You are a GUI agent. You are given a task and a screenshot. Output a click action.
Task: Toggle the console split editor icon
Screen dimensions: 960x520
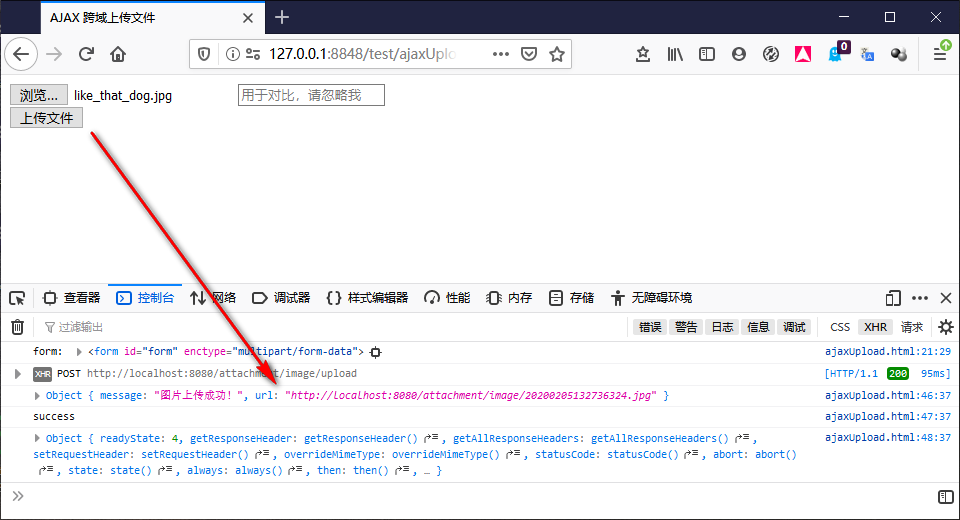click(x=946, y=497)
